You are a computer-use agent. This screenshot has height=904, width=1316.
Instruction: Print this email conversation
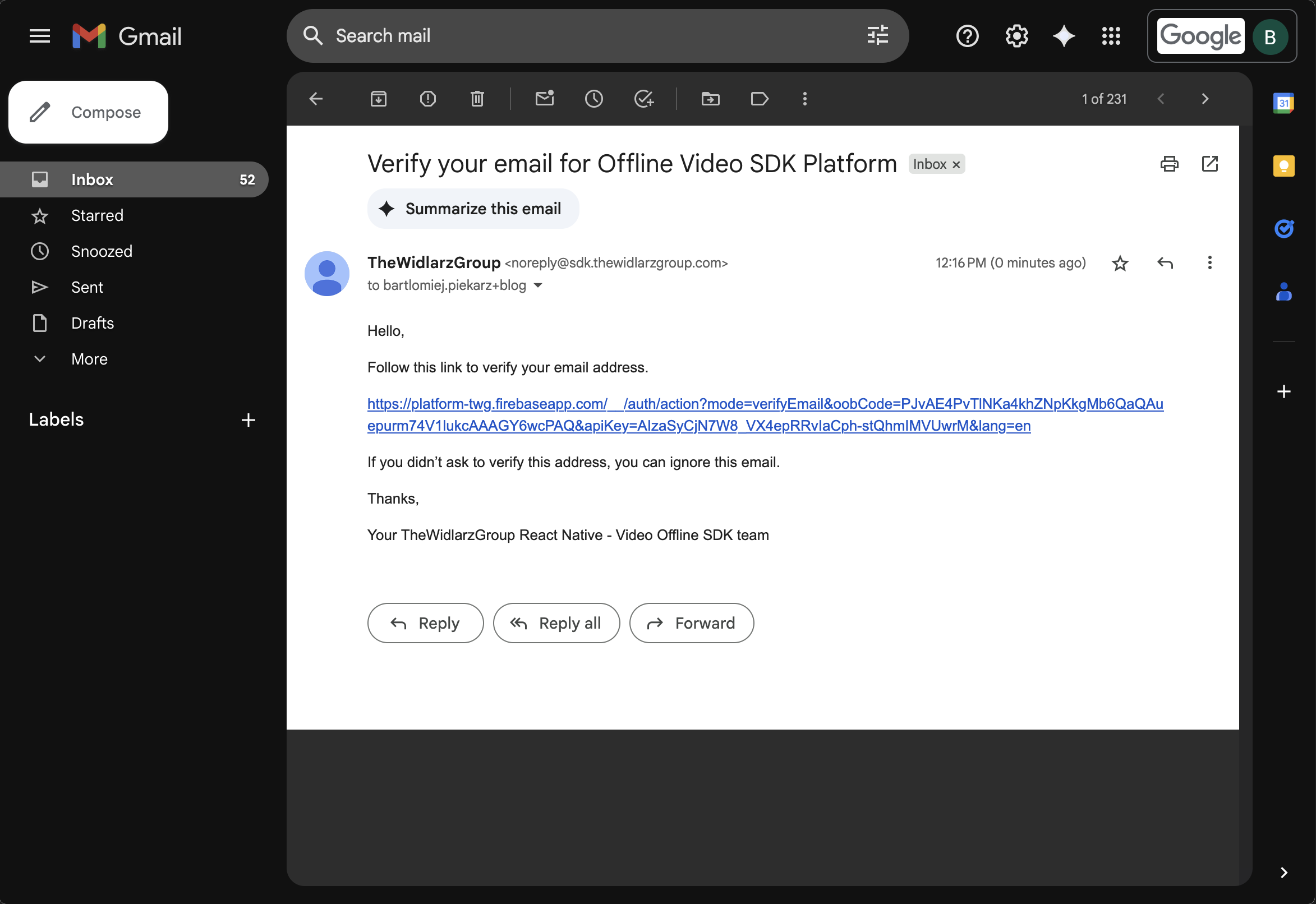click(x=1169, y=164)
